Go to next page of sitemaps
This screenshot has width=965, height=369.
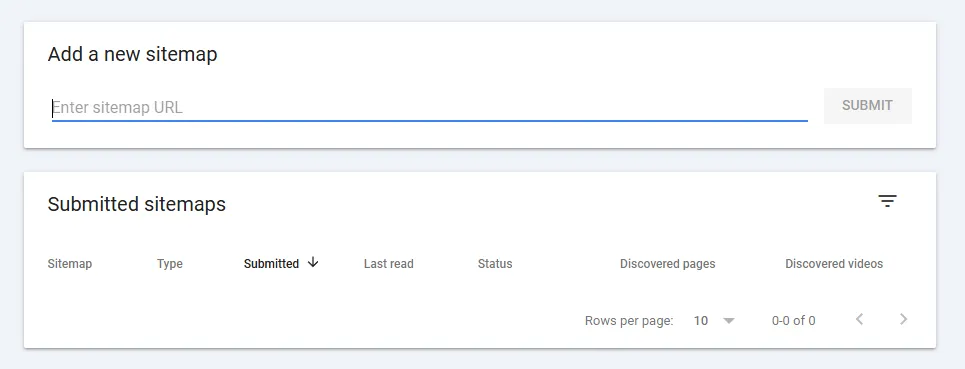(x=903, y=319)
